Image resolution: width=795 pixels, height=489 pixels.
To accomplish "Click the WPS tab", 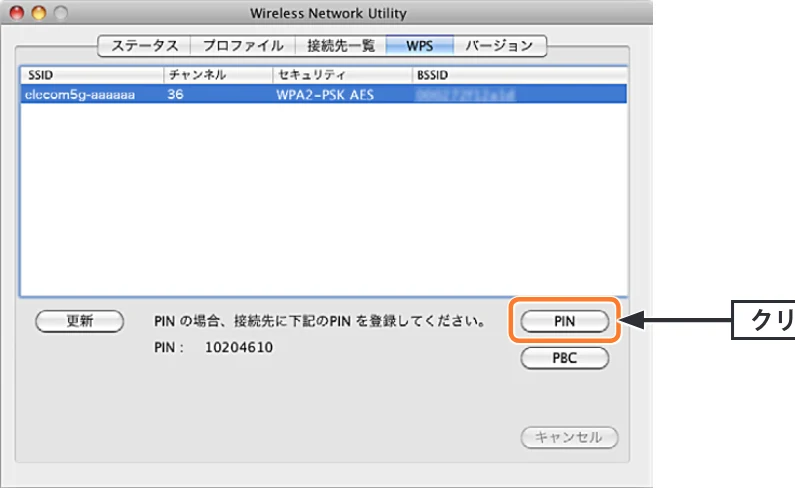I will click(x=420, y=46).
